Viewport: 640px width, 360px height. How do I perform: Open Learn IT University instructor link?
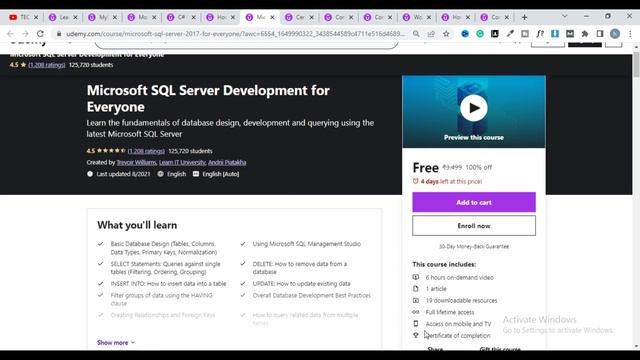[x=182, y=162]
